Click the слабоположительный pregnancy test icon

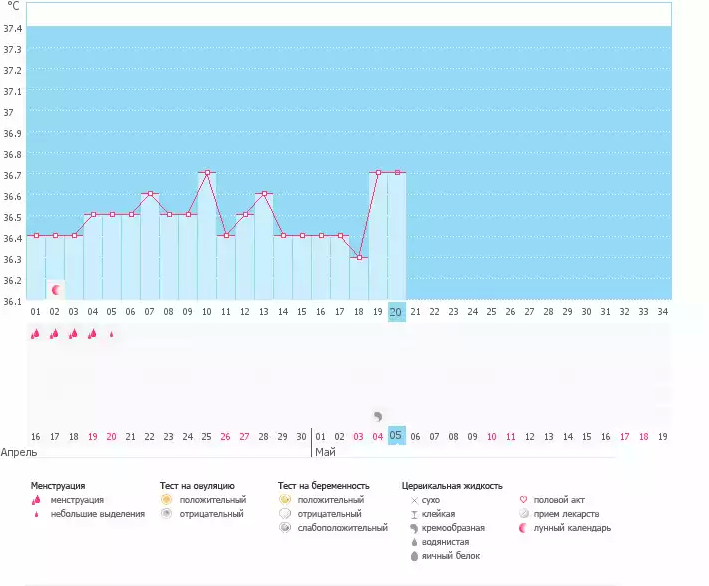point(285,528)
